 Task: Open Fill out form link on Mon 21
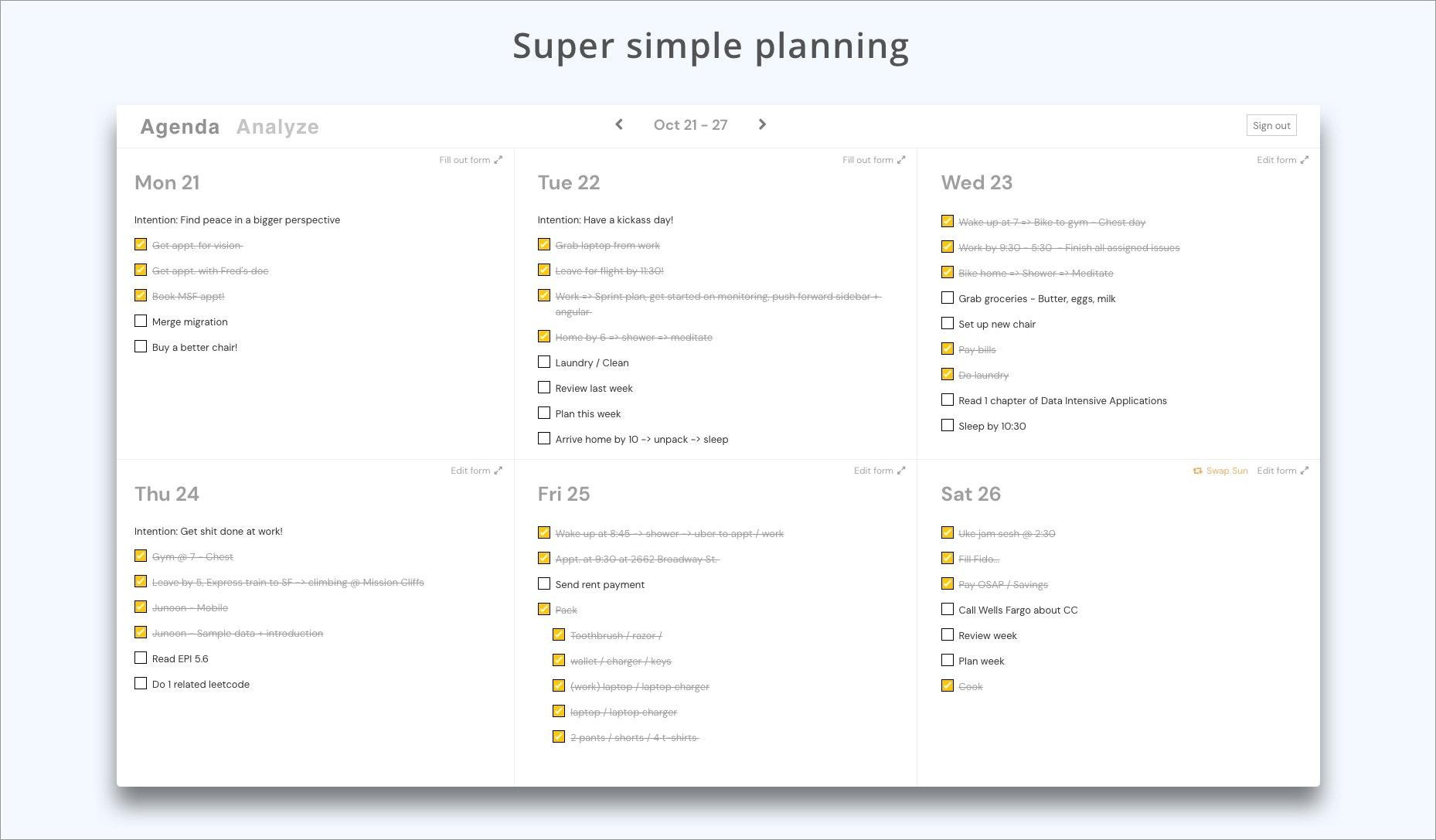click(464, 160)
